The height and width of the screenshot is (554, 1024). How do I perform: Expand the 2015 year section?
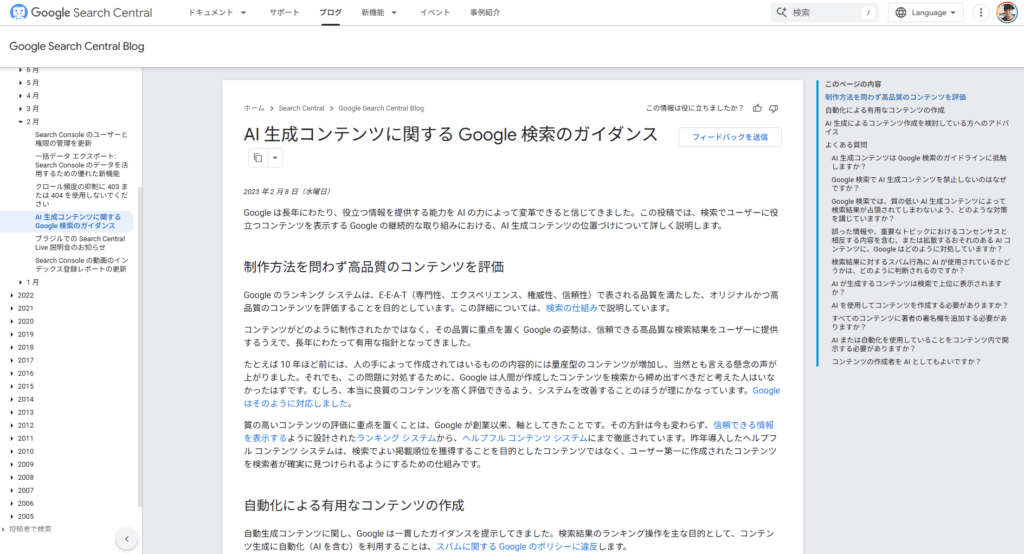(12, 386)
